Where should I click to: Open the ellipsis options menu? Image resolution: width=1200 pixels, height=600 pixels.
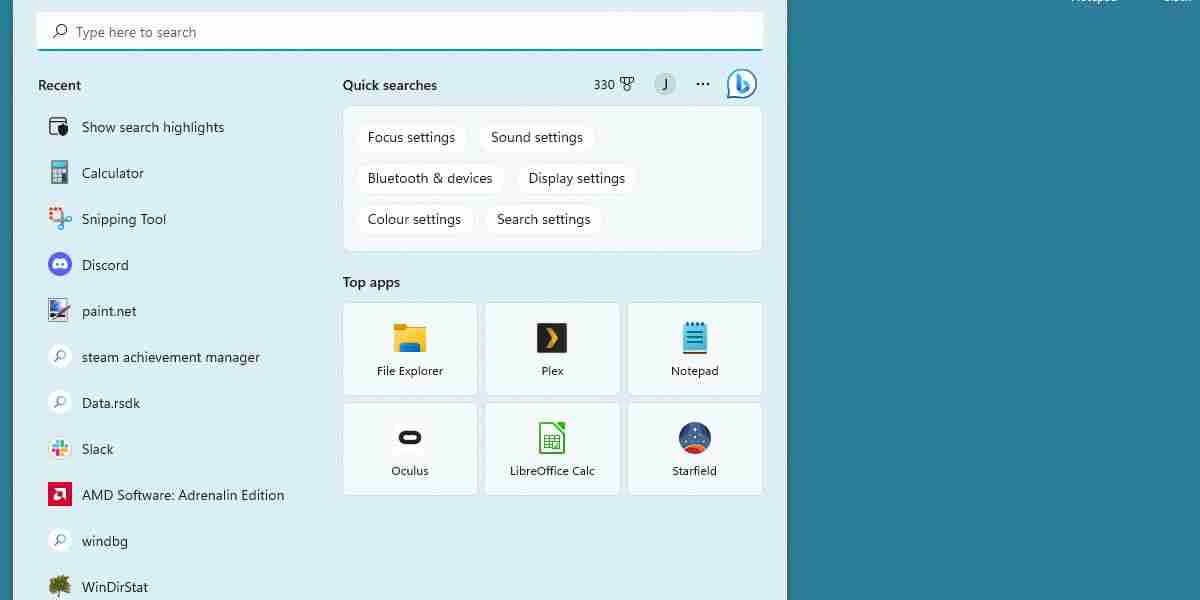point(702,84)
